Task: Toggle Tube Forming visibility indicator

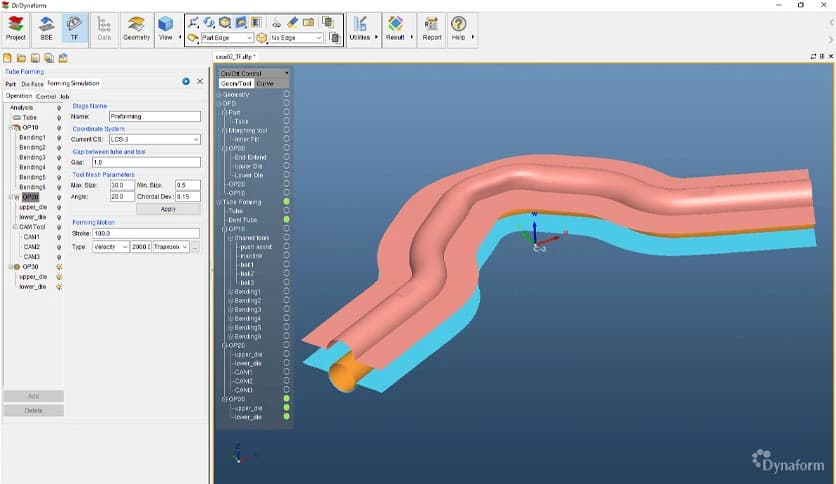Action: (286, 202)
